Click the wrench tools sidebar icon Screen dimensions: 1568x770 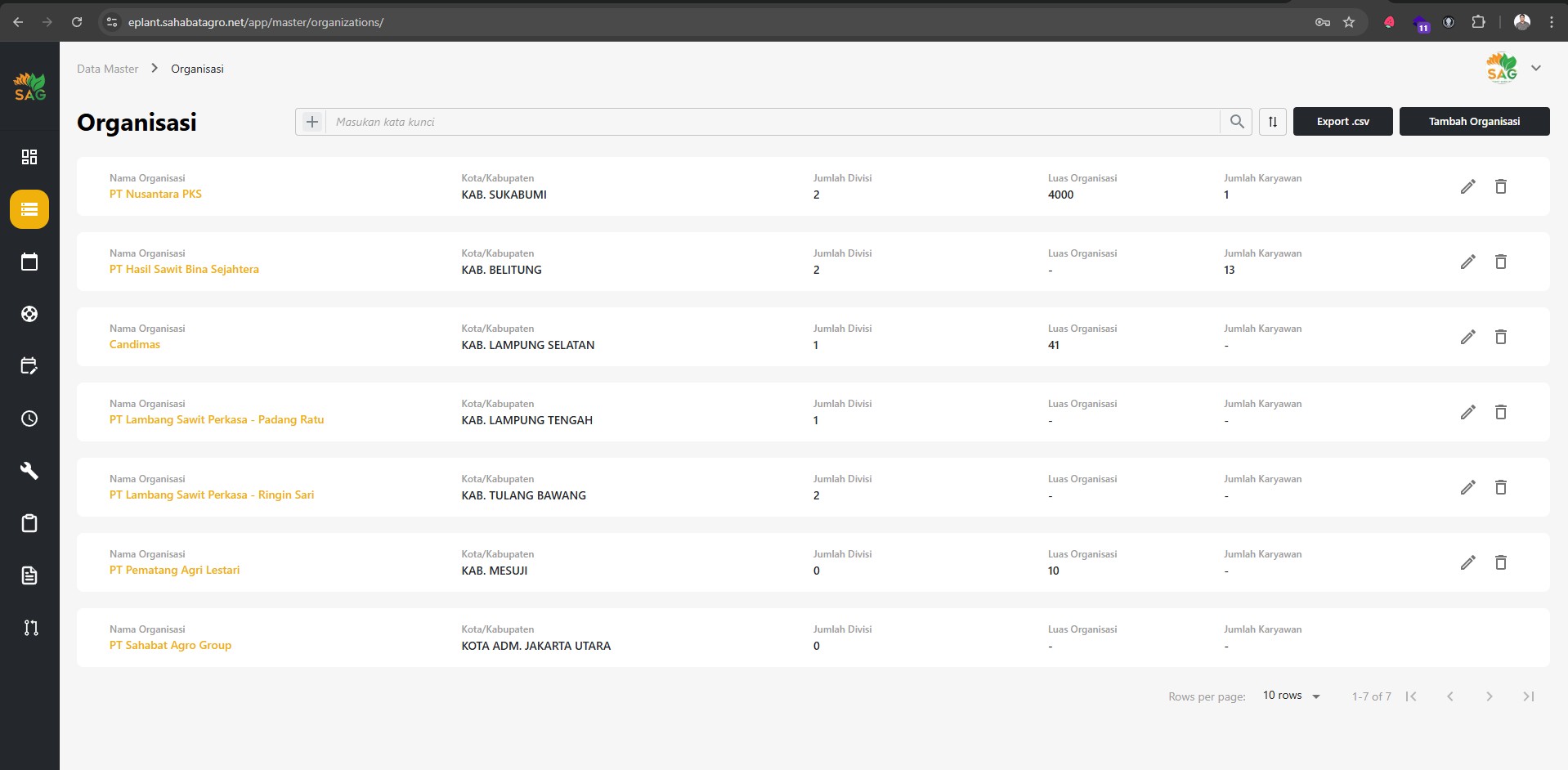click(29, 471)
